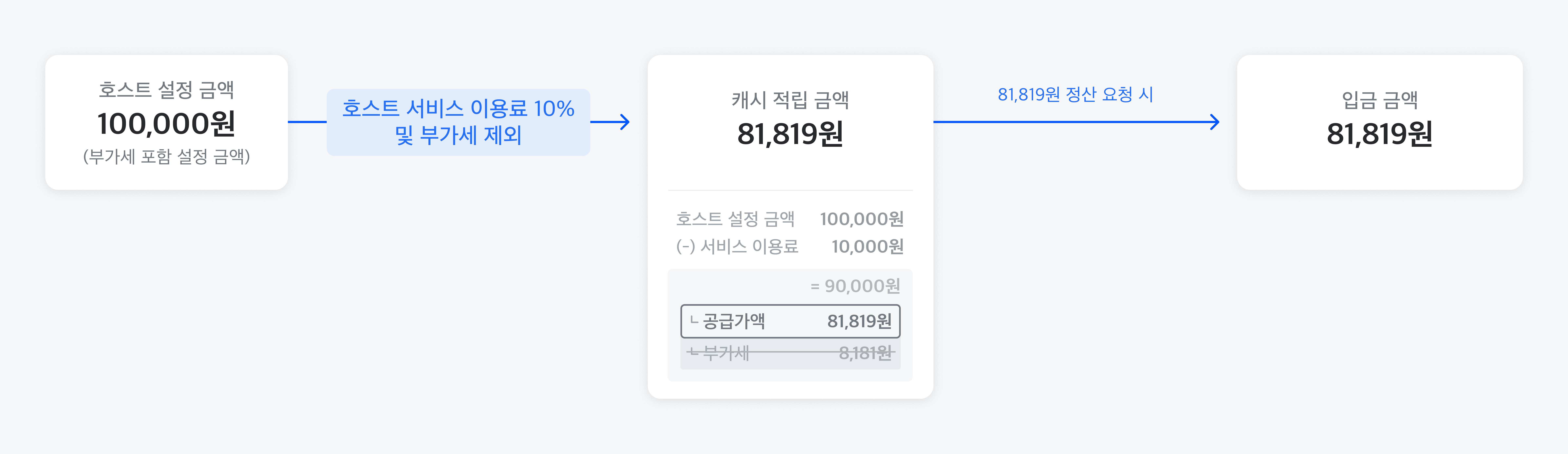Click the strikethrough 부가세 label
Screen dimensions: 1568x454
coord(726,352)
